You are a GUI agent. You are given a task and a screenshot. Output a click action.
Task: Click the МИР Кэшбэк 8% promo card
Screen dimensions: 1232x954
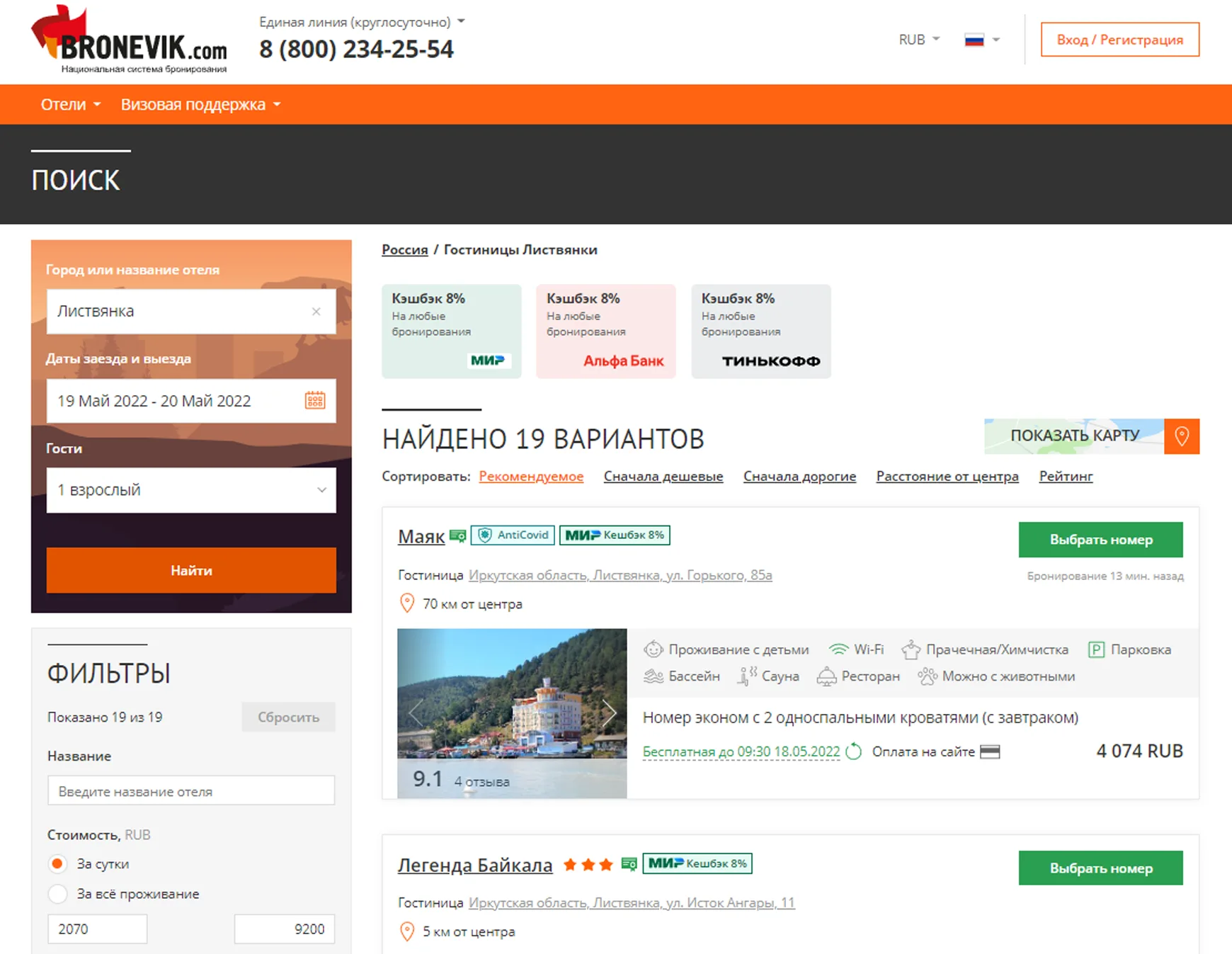click(452, 331)
